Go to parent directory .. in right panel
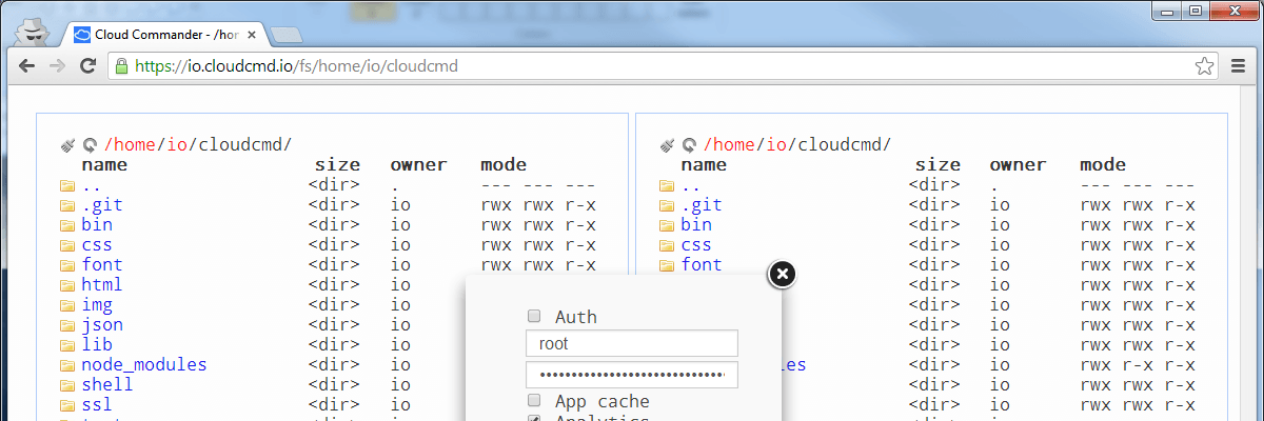Screen dimensions: 1264x421 (691, 185)
